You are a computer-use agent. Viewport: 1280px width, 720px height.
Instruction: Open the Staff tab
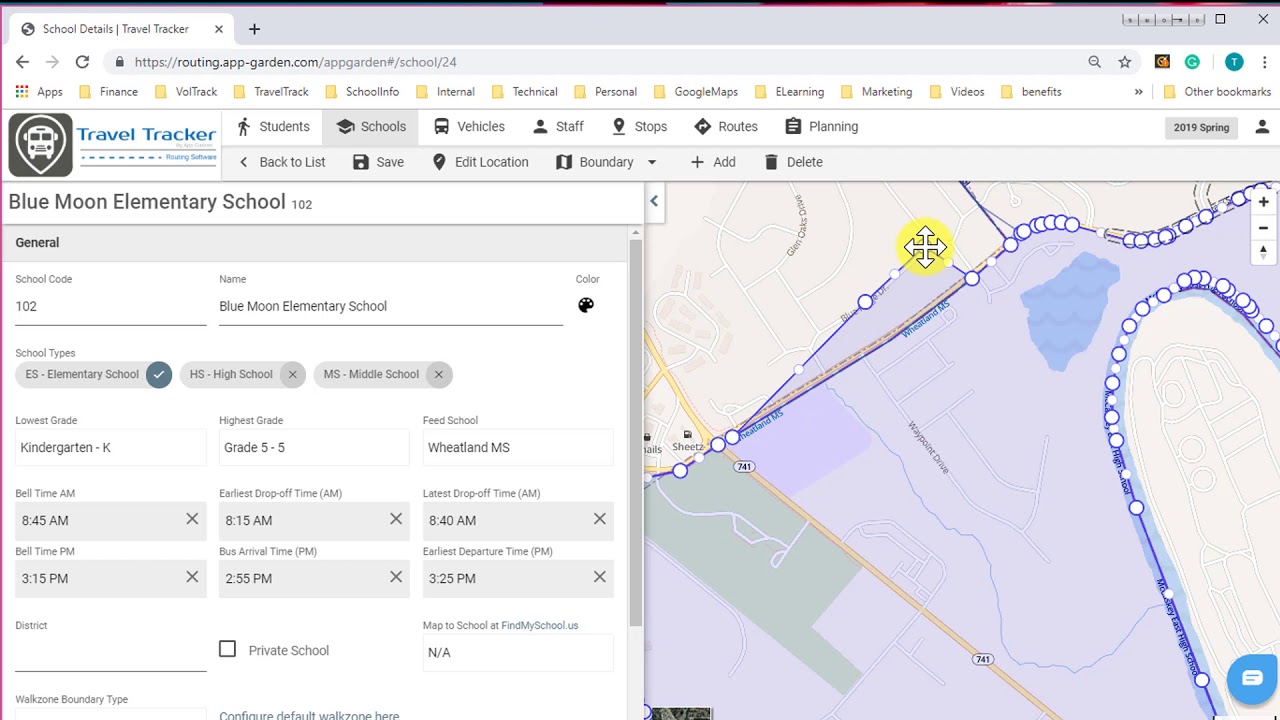pos(558,127)
